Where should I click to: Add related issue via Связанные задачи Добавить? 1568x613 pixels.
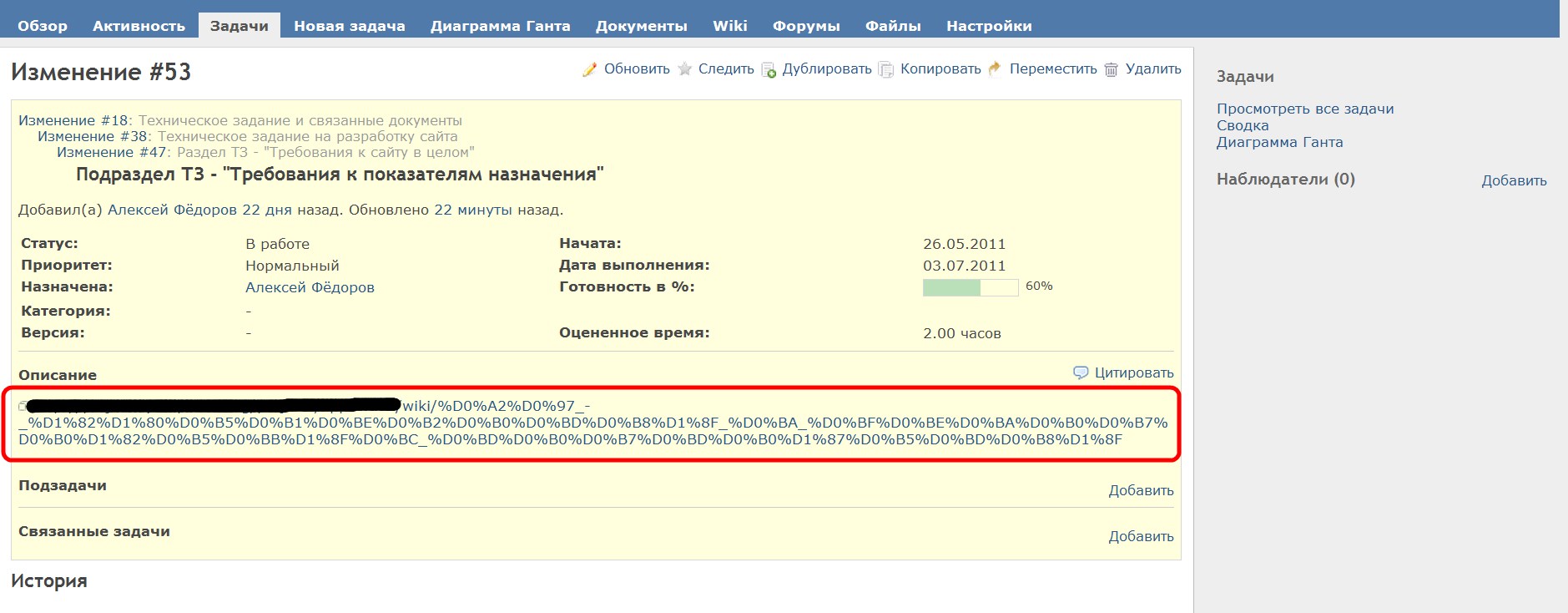click(x=1140, y=536)
